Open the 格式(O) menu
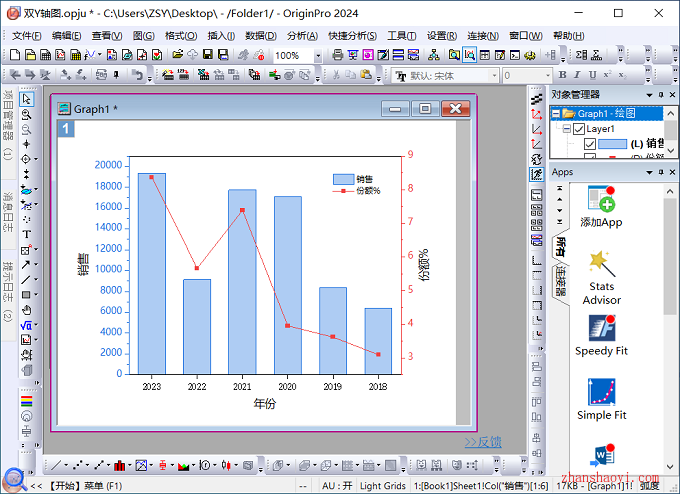 coord(181,36)
